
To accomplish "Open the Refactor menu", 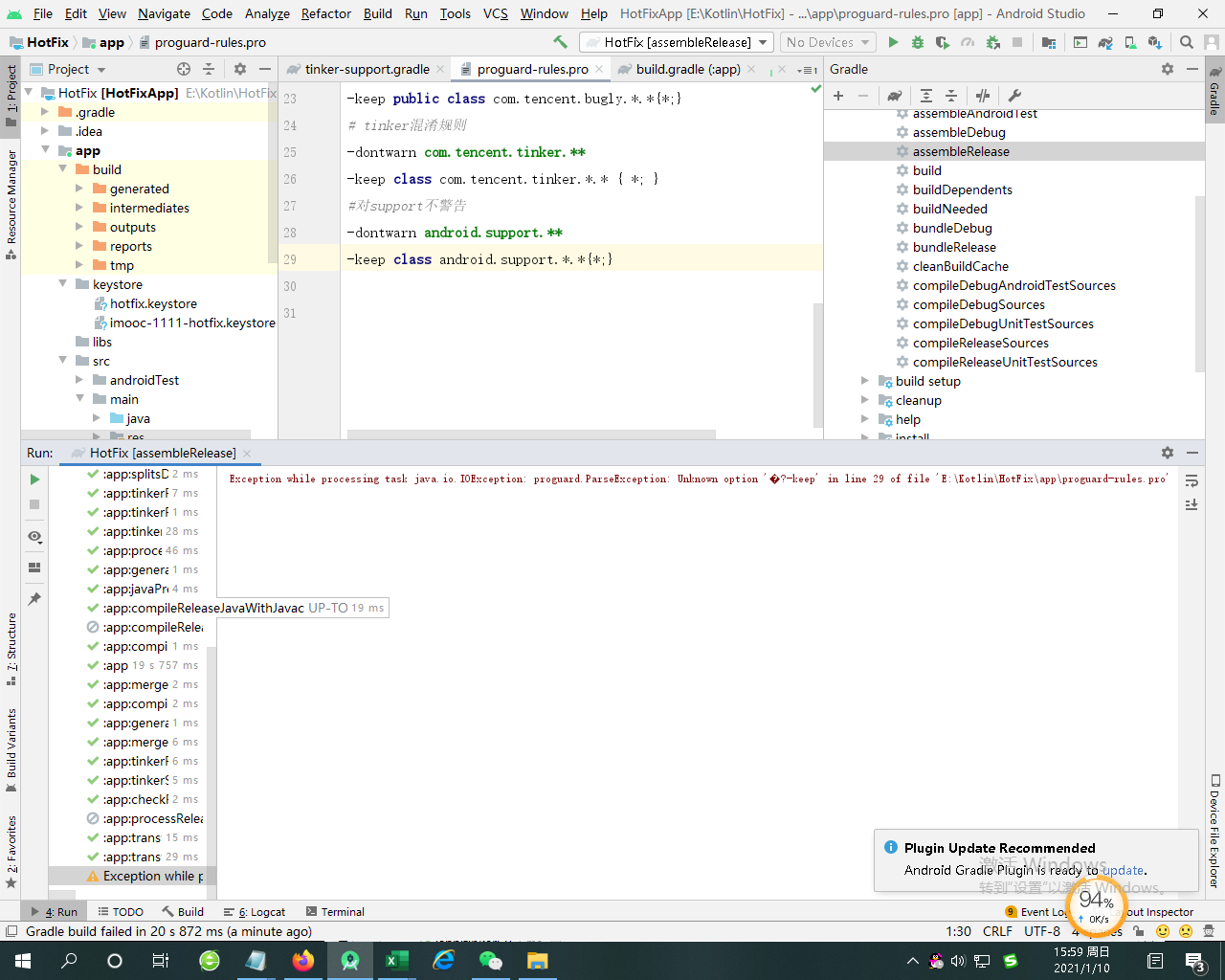I will 326,13.
